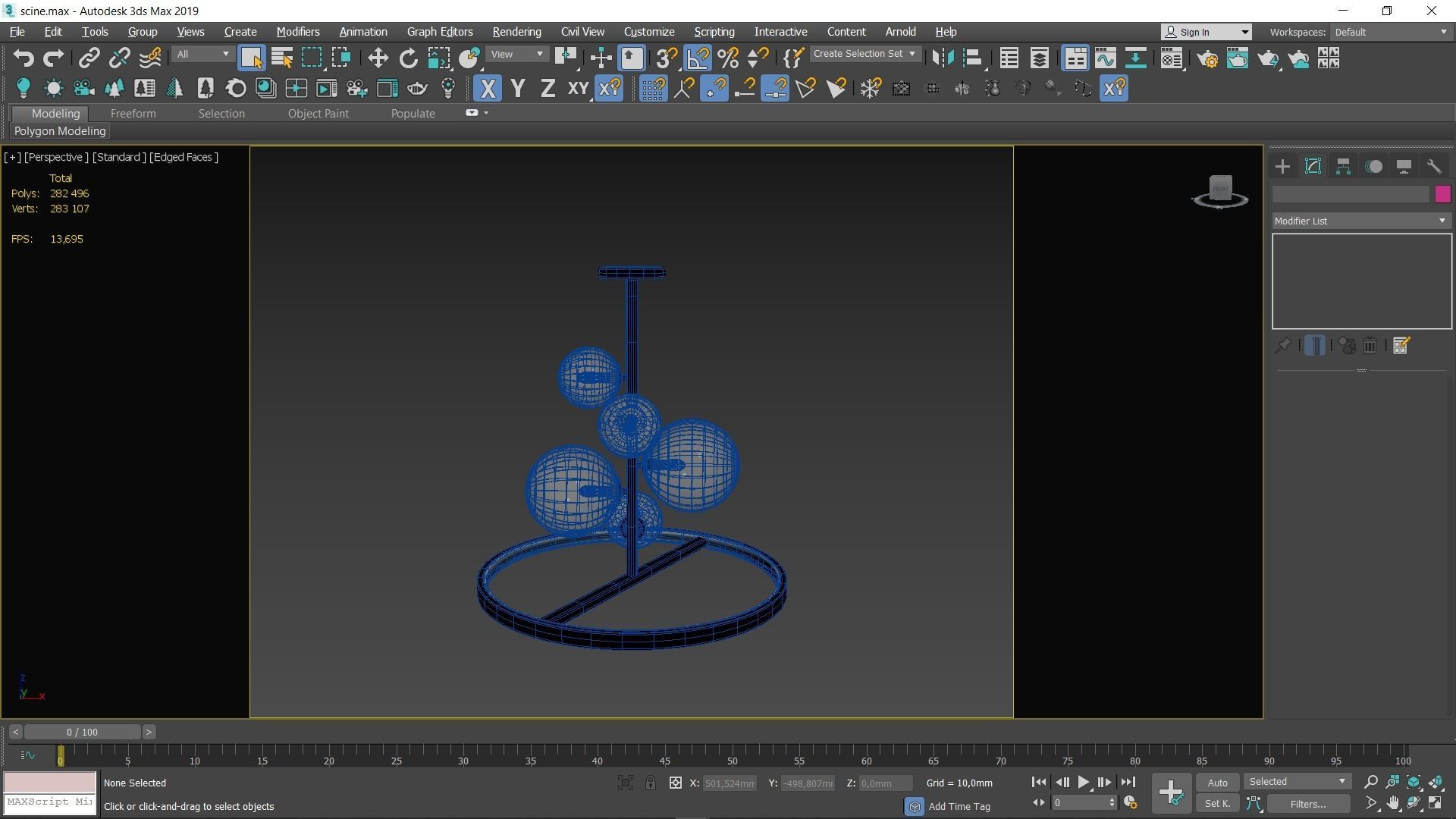Activate the Select Object tool

[x=251, y=58]
